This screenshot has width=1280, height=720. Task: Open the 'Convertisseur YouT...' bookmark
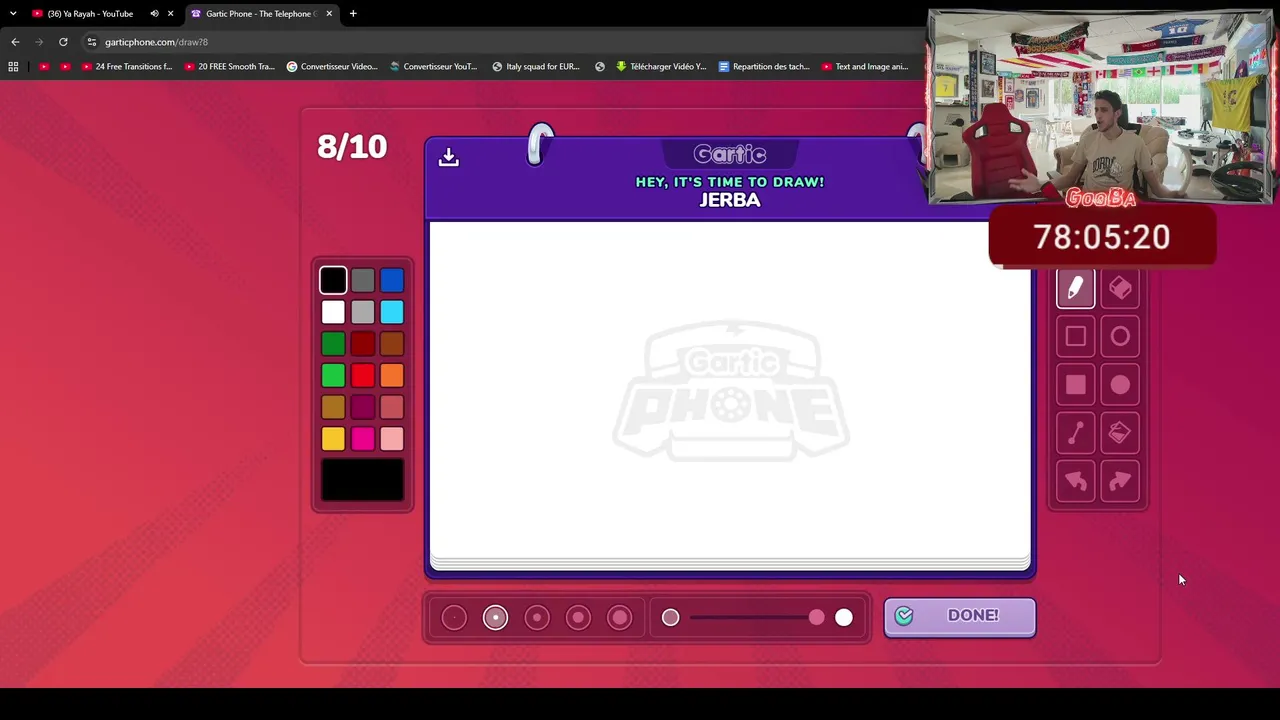click(433, 67)
